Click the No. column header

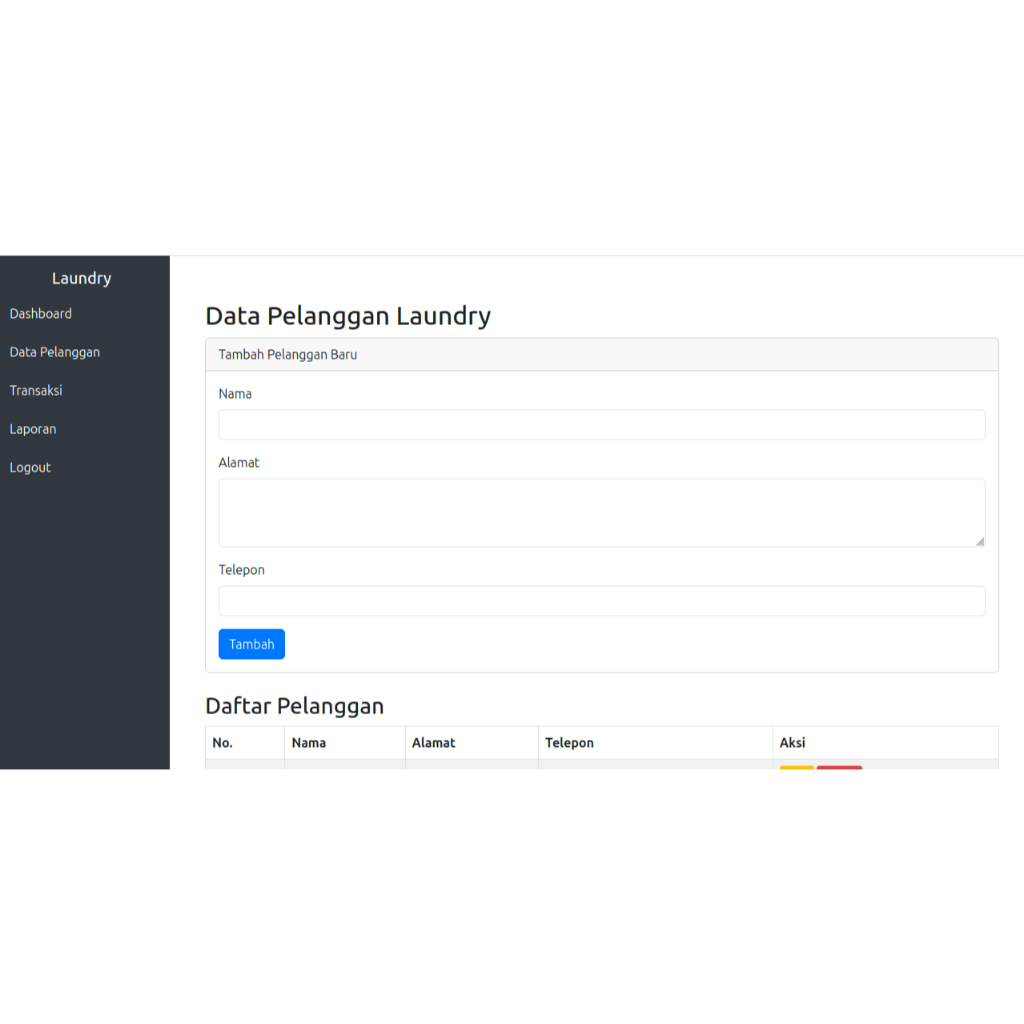pos(221,742)
